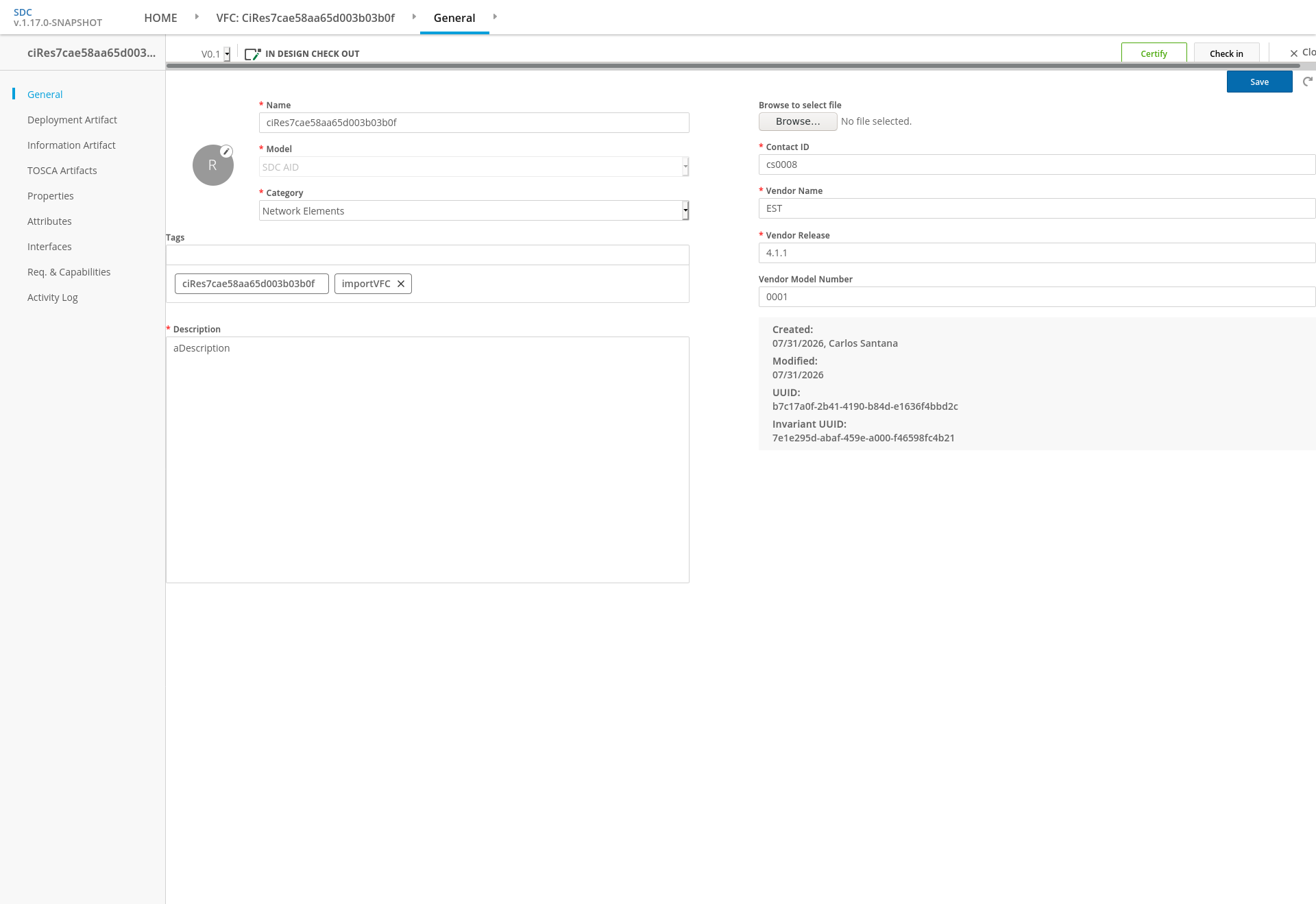Click the In Design Check Out lifecycle state icon
1316x904 pixels.
[x=253, y=53]
